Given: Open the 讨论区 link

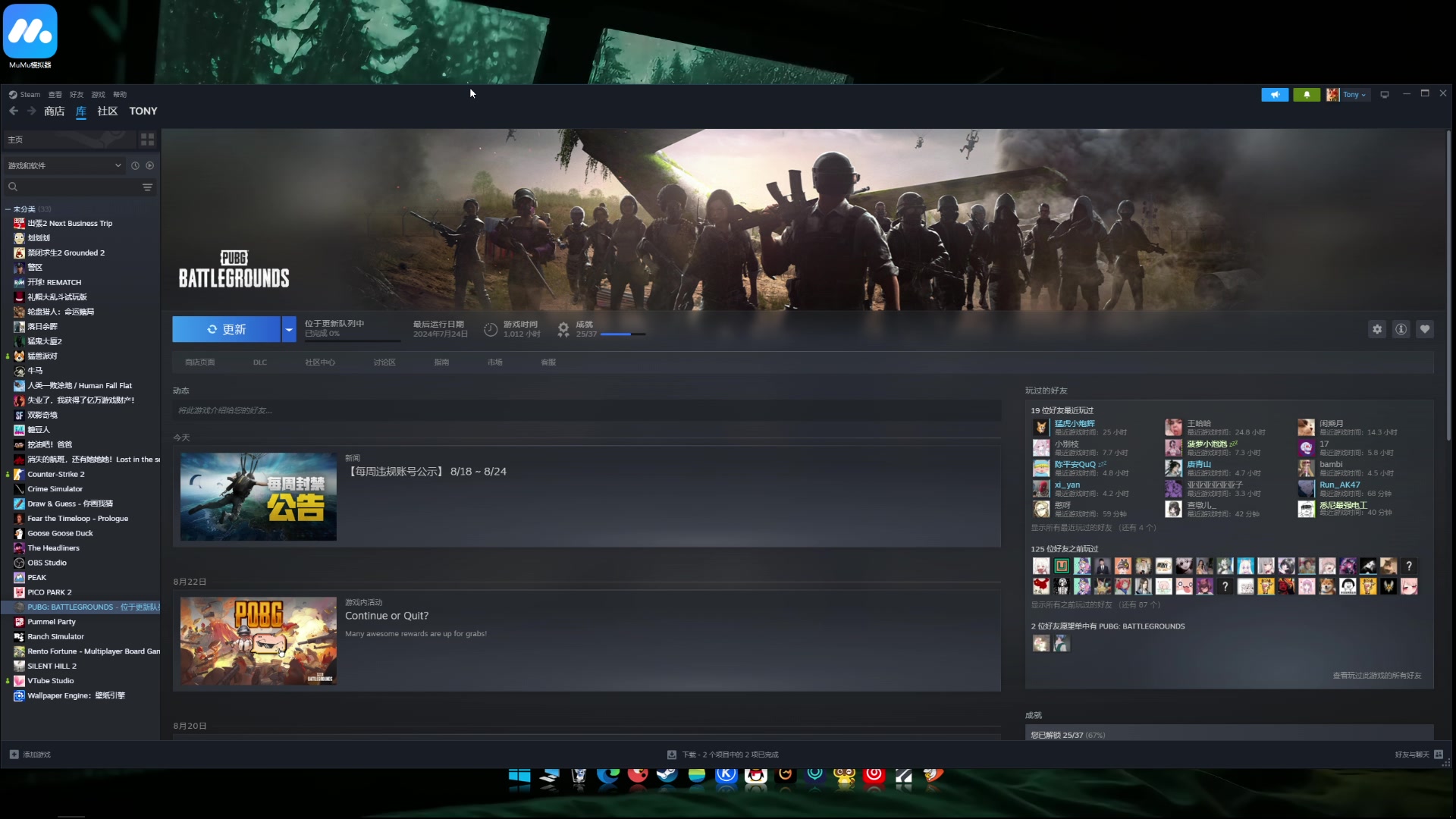Looking at the screenshot, I should coord(384,362).
